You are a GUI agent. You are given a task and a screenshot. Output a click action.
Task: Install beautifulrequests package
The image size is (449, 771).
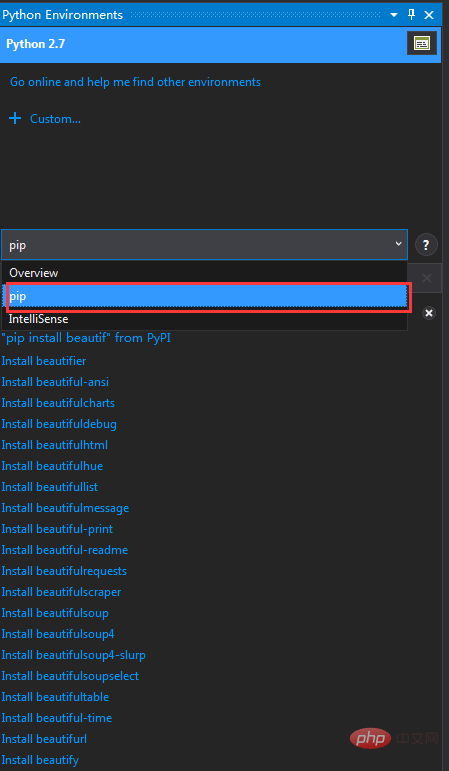(64, 571)
